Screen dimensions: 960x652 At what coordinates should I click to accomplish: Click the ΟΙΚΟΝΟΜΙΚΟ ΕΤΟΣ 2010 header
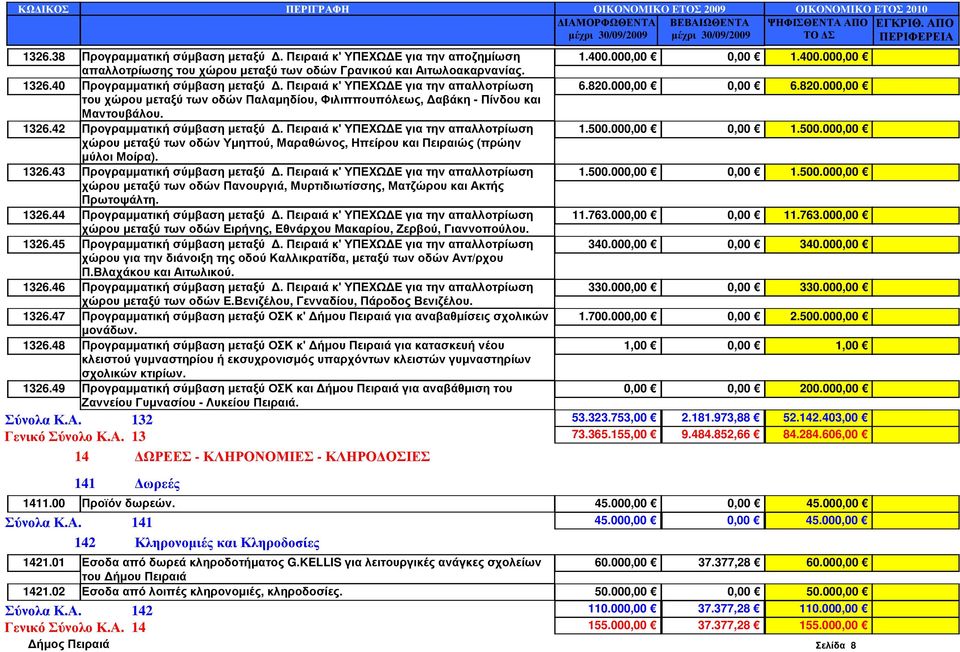coord(861,9)
